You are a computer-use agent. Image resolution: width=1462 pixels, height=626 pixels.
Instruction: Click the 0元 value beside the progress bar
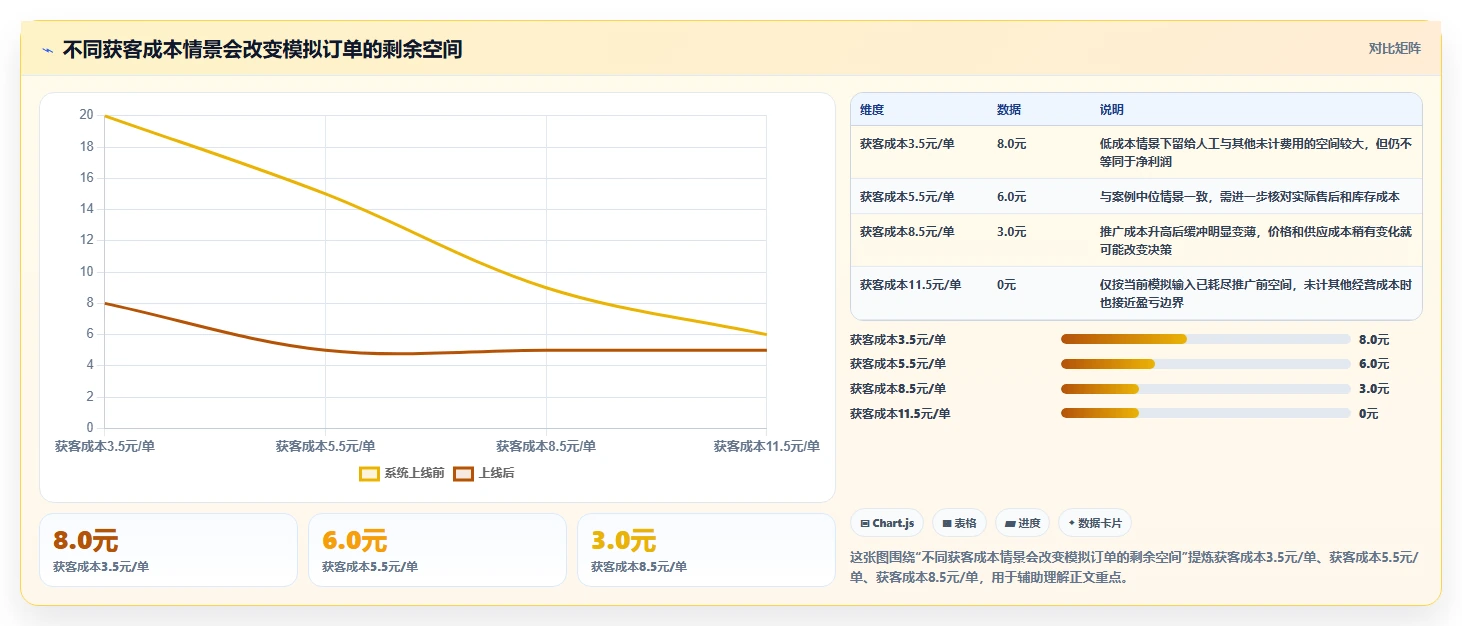point(1369,414)
